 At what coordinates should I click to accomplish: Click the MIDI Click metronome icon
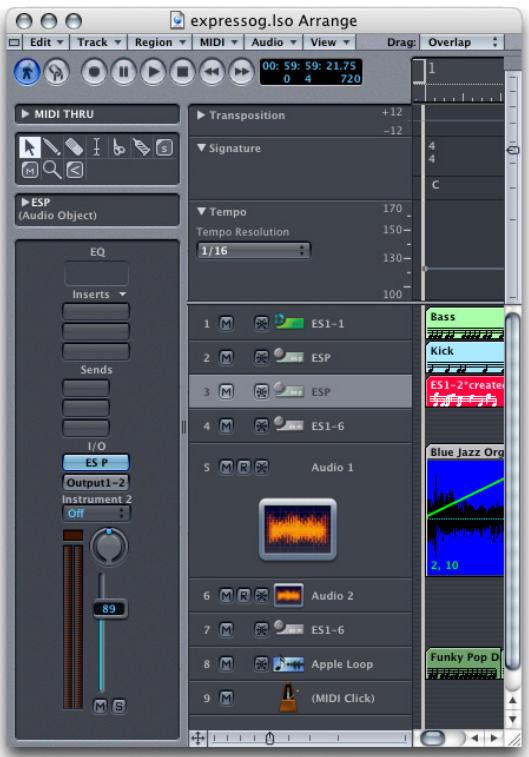(289, 698)
